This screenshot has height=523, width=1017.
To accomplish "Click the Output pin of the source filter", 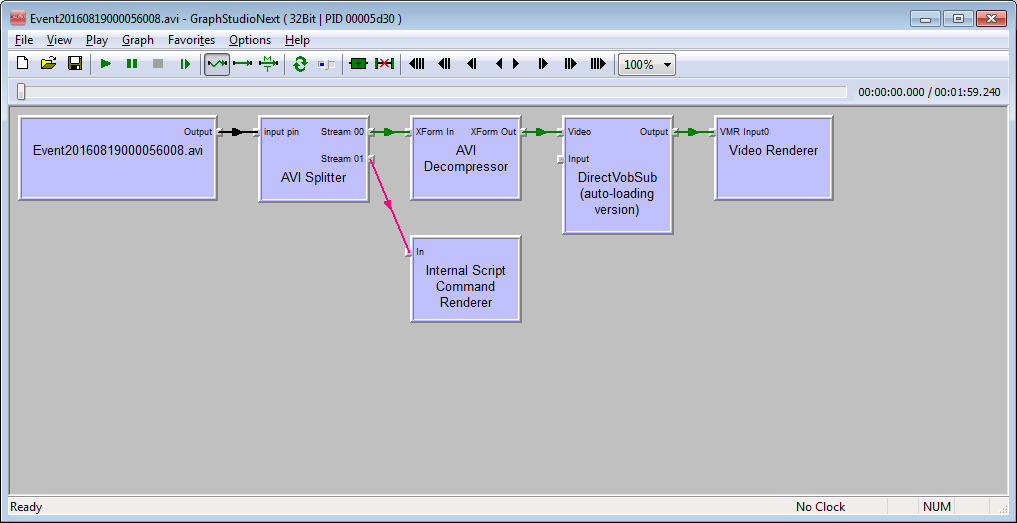I will coord(219,132).
